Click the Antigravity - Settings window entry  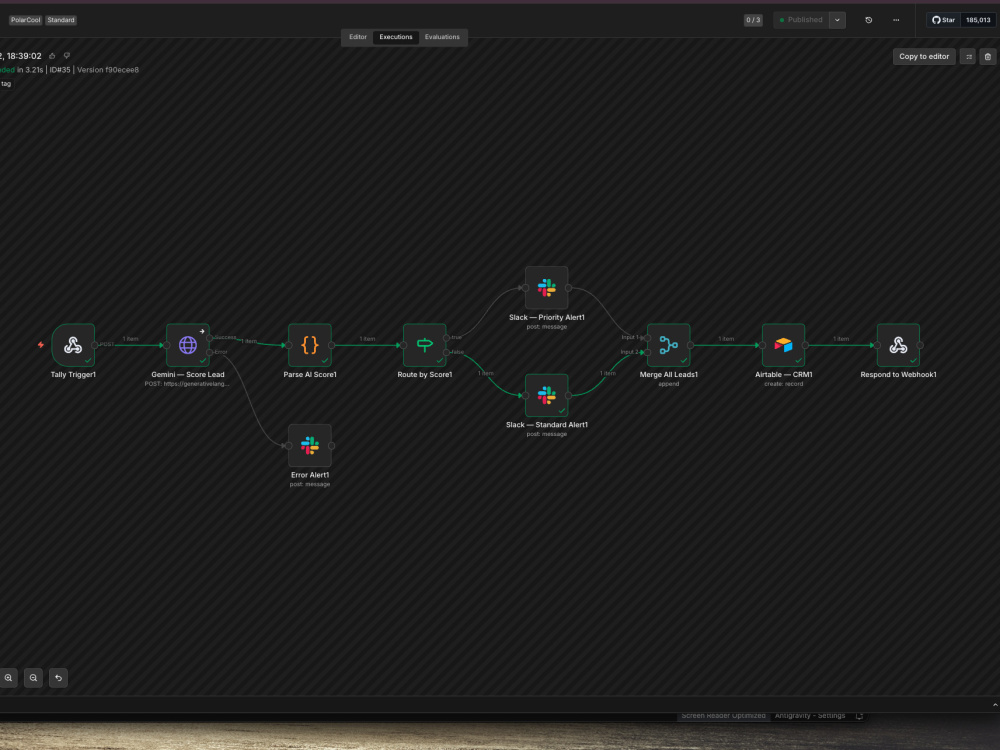[x=810, y=716]
